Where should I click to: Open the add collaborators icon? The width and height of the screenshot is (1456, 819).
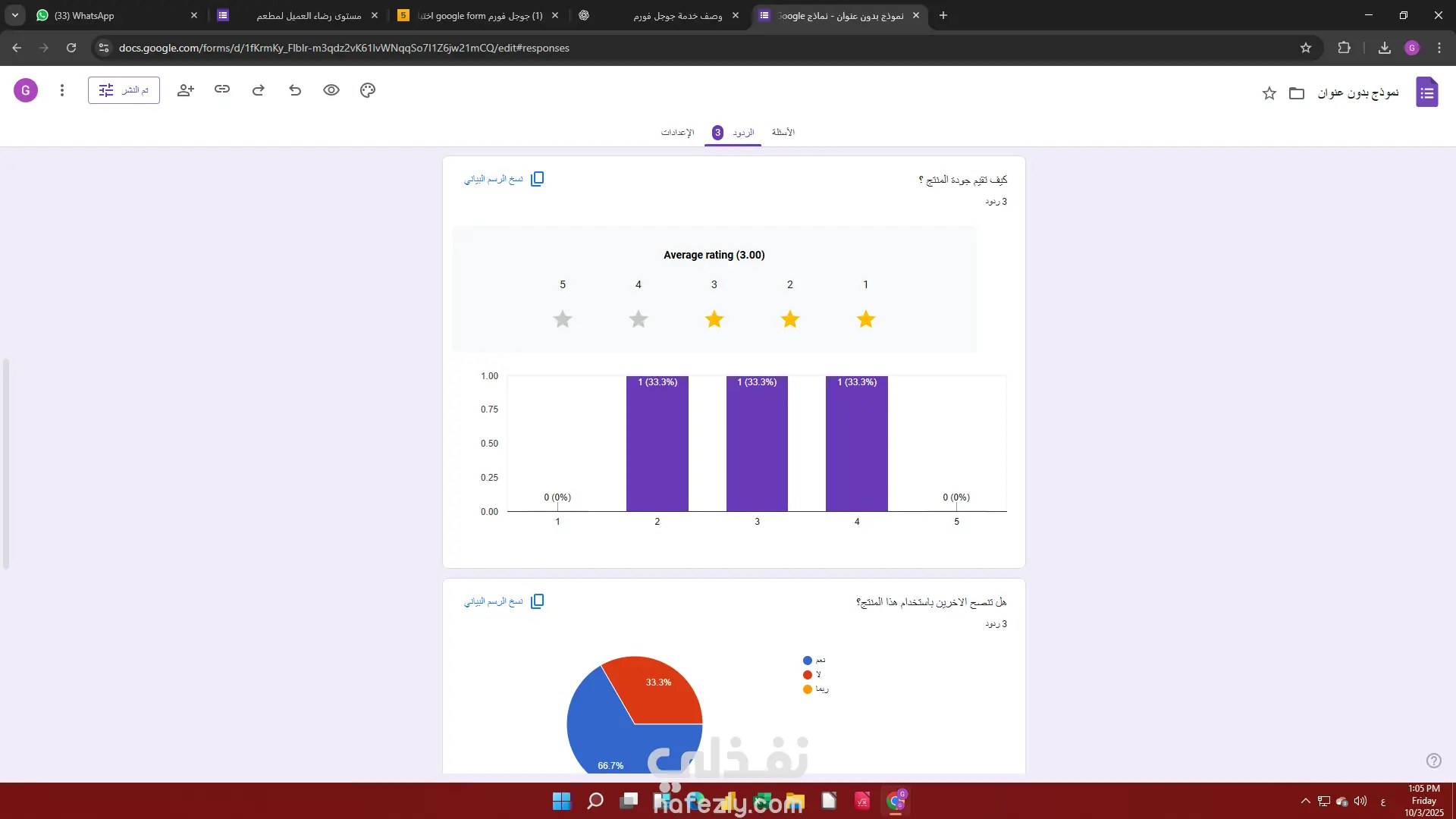click(186, 90)
